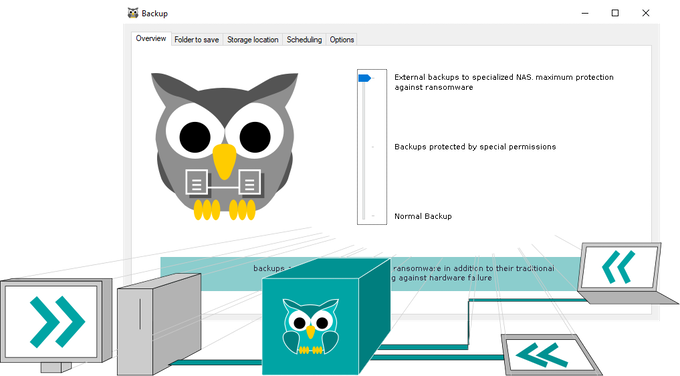This screenshot has width=680, height=376.
Task: Click 'Backups protected by special permissions' text
Action: [x=475, y=147]
